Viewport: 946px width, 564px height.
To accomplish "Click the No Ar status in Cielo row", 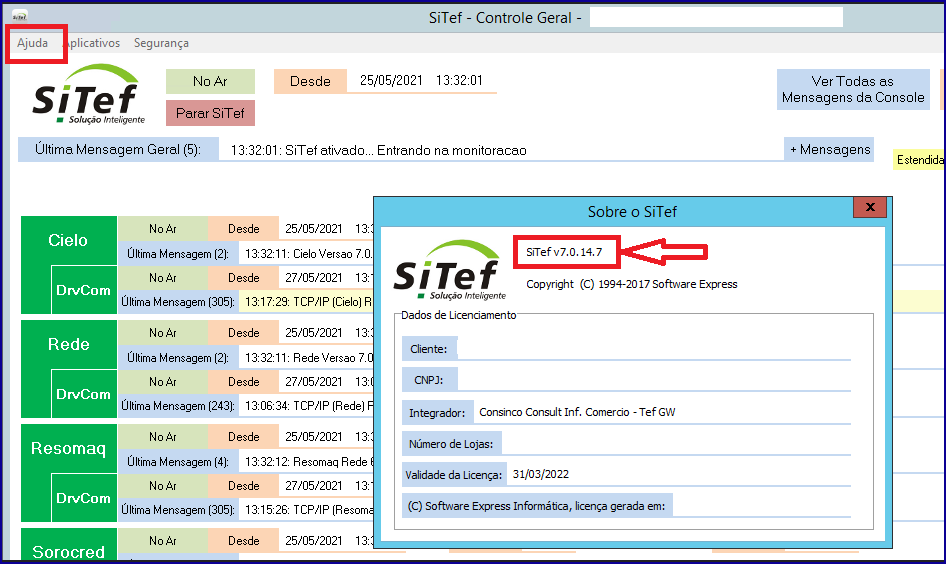I will point(163,229).
